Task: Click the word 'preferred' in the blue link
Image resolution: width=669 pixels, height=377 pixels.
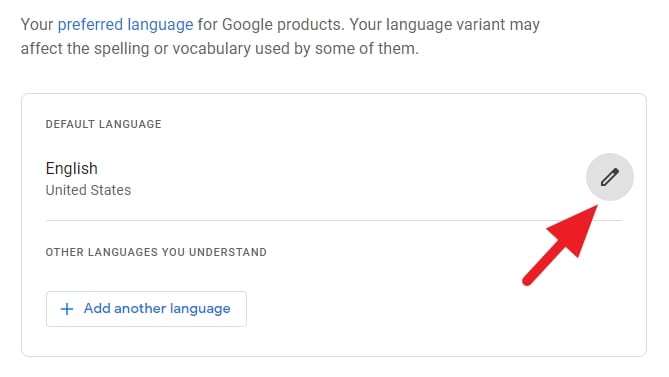Action: [x=90, y=24]
